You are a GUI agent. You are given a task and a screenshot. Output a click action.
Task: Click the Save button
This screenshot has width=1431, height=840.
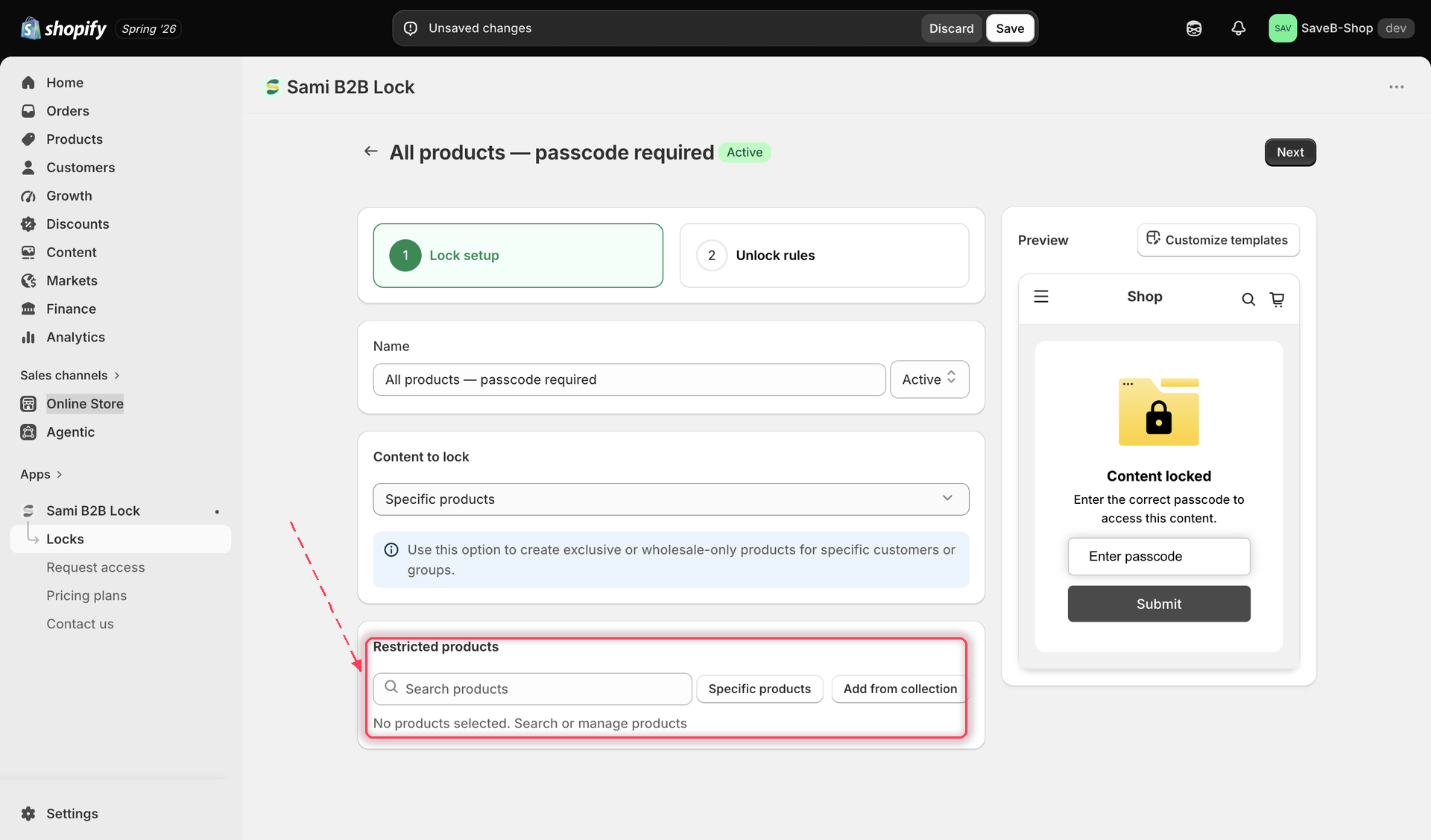coord(1010,28)
